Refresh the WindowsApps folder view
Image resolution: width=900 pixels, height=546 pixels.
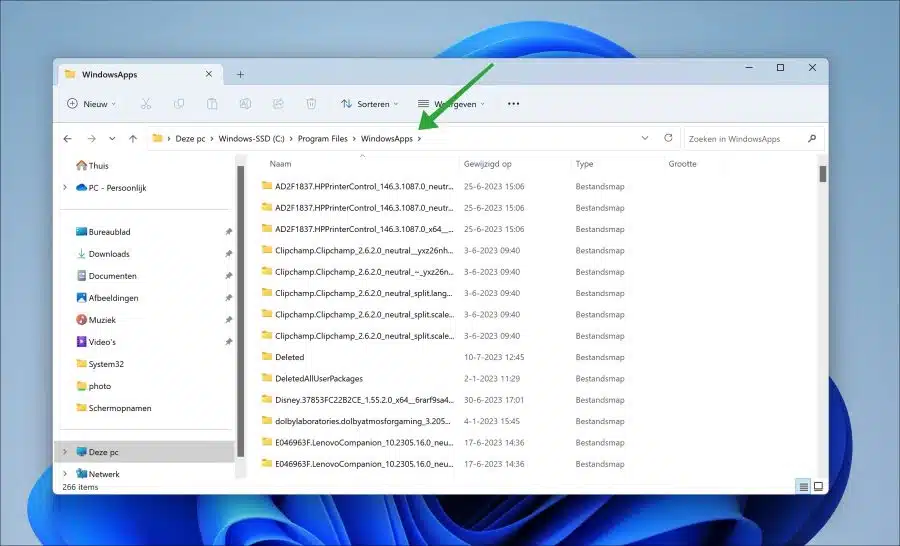668,138
